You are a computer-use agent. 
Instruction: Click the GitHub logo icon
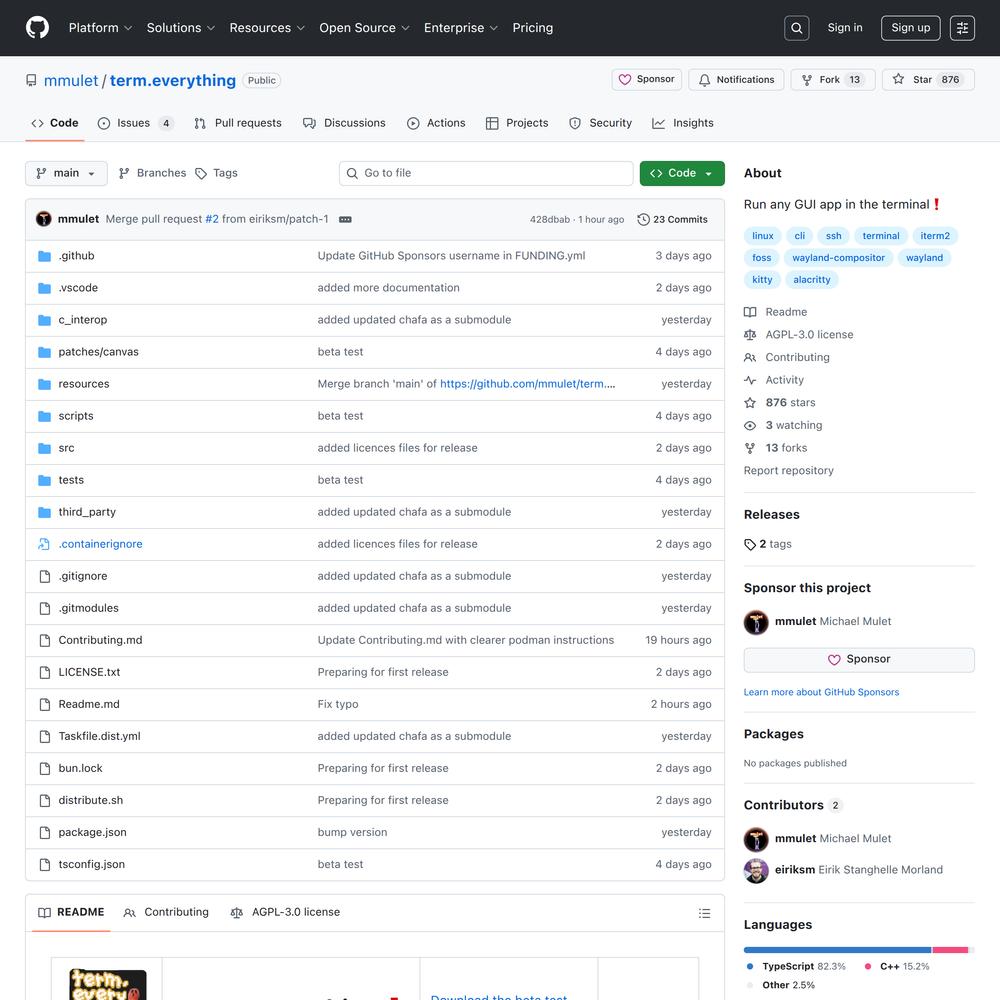coord(37,28)
